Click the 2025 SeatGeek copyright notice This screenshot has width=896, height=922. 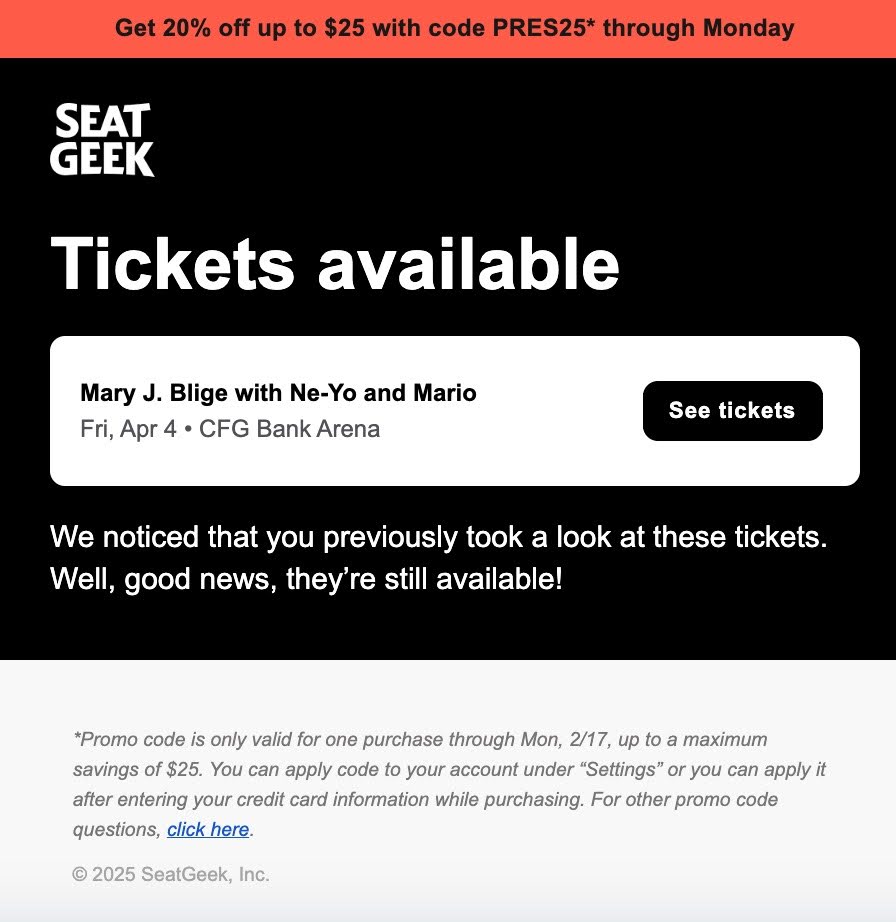tap(170, 874)
